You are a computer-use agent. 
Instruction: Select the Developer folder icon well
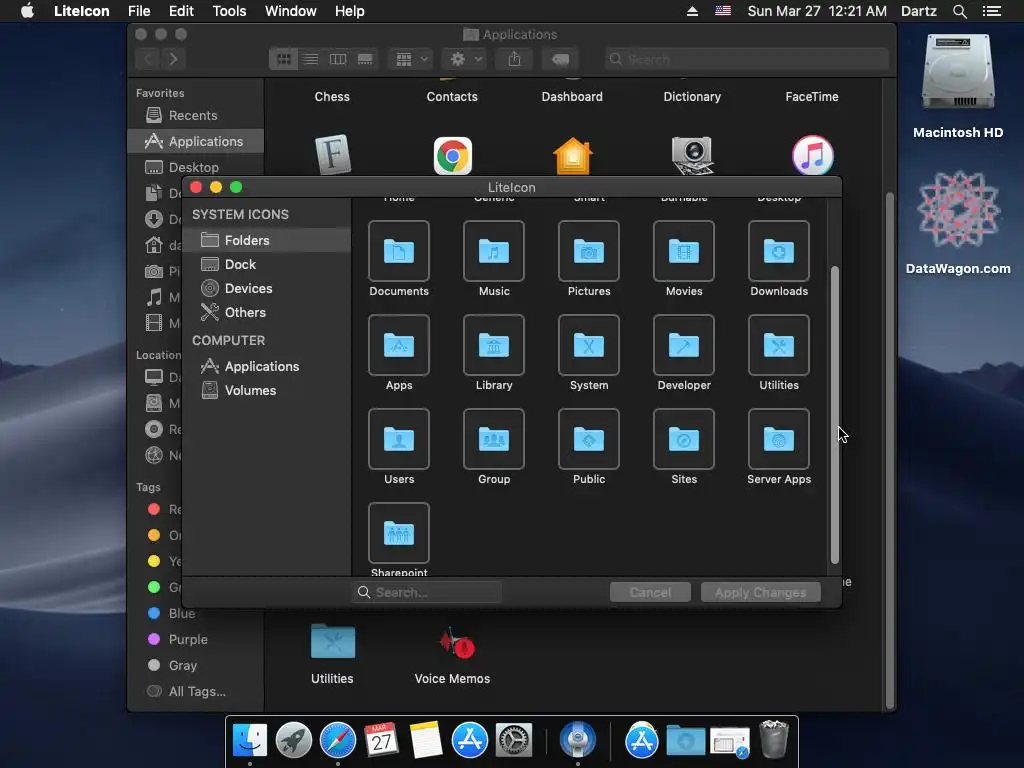pos(684,345)
